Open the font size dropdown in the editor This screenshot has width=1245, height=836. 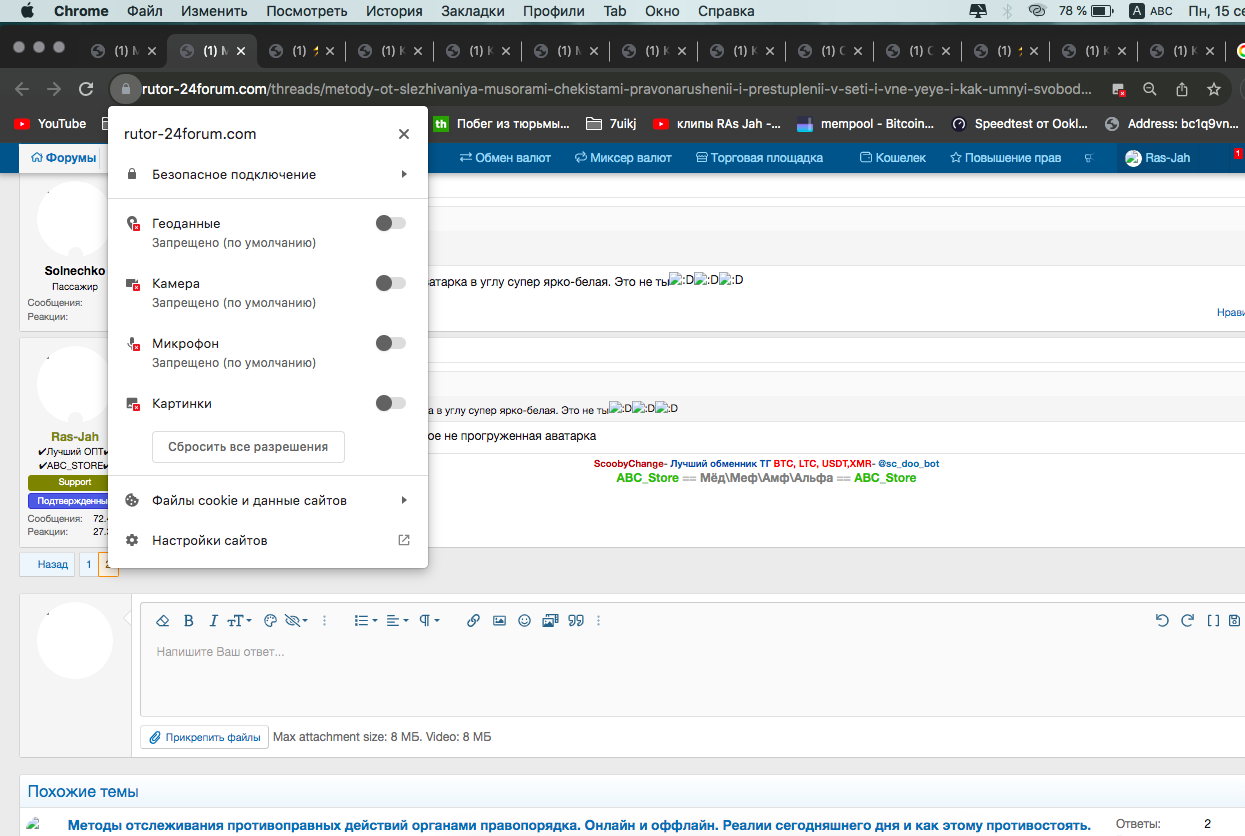click(240, 621)
